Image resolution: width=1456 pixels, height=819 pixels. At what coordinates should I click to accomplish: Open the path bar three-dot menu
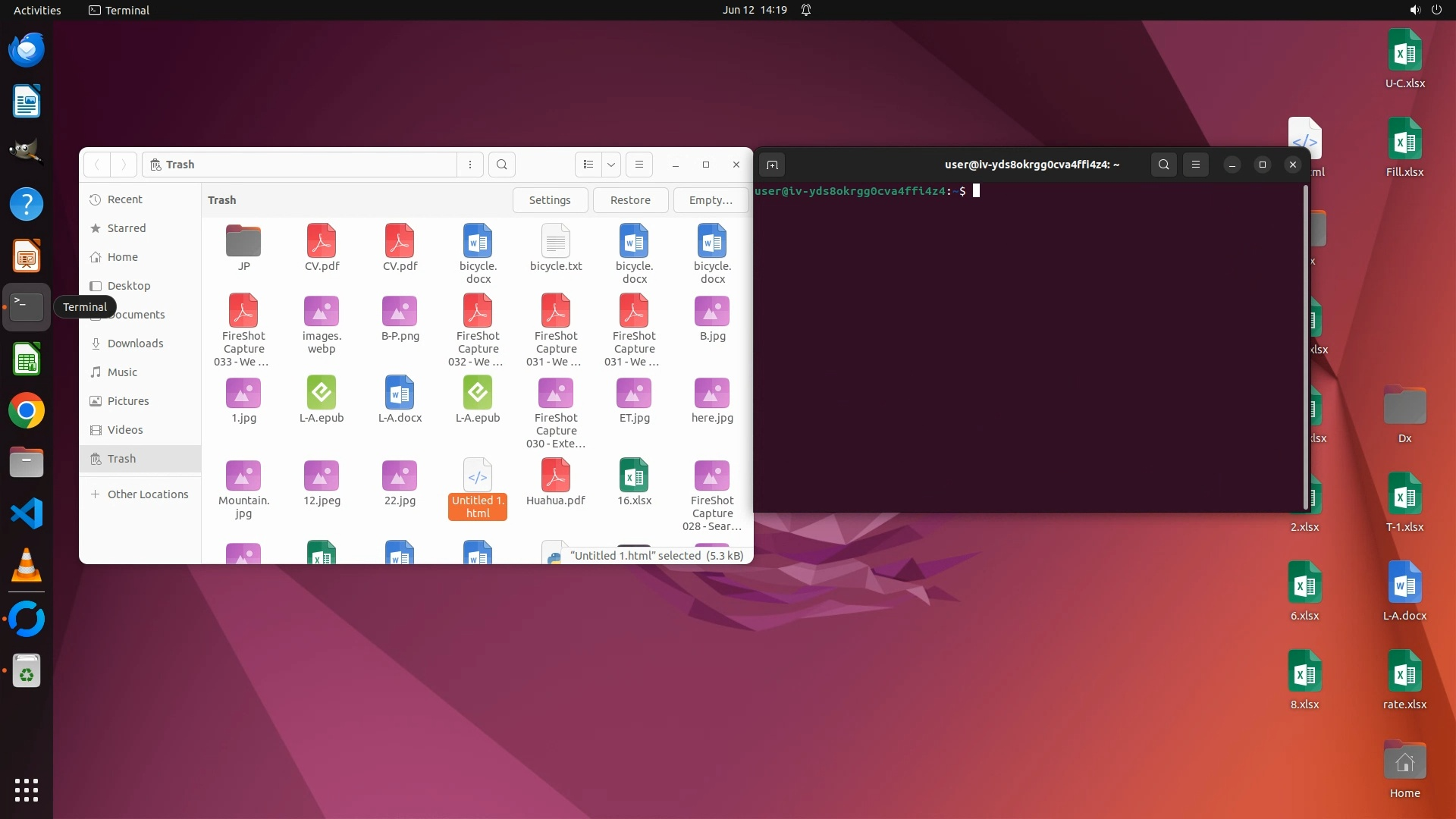point(470,165)
